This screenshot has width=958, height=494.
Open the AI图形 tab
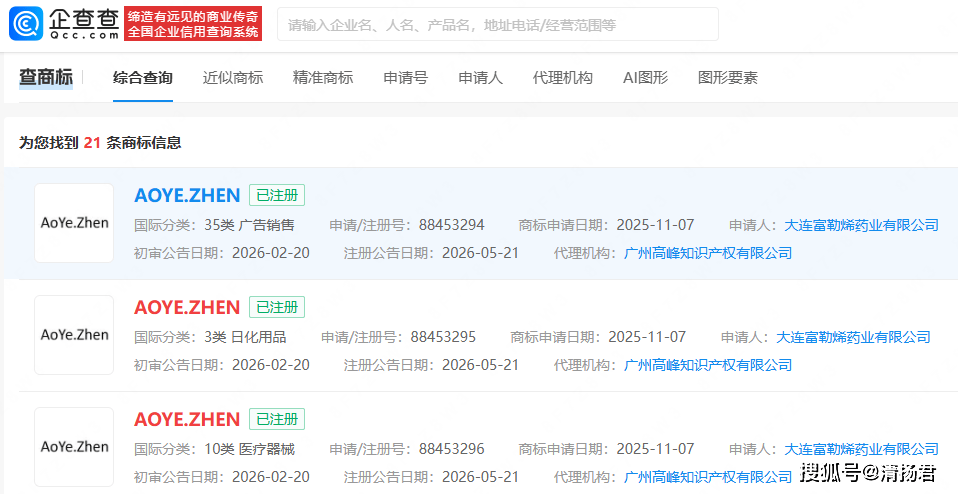pos(645,78)
